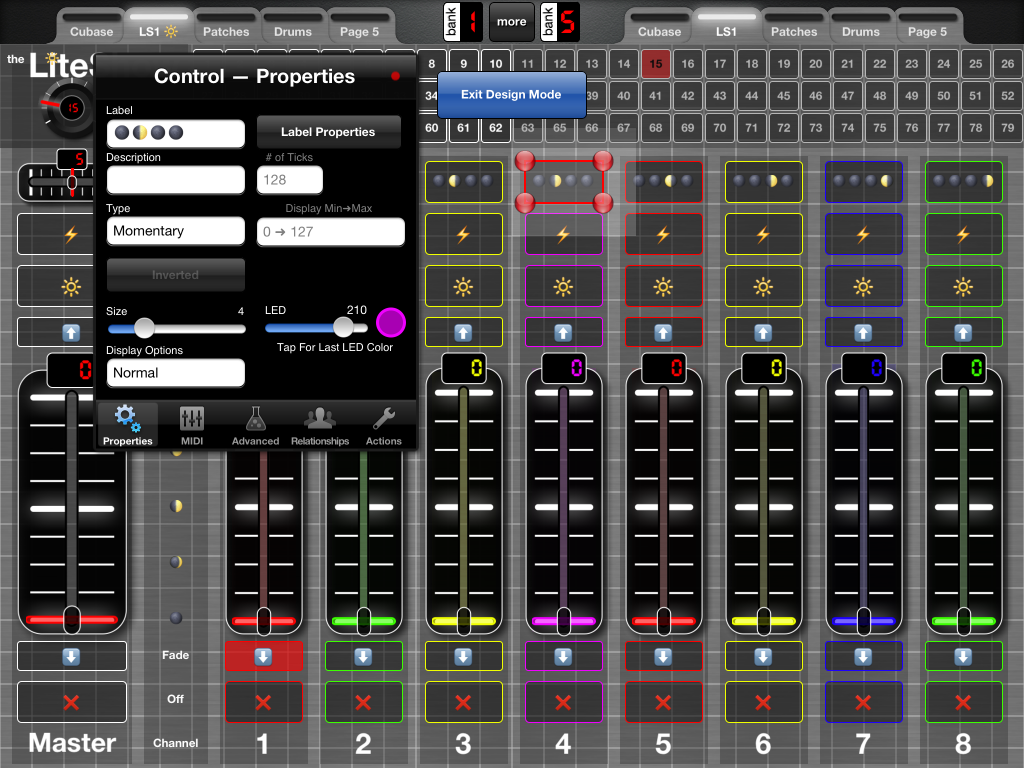The image size is (1024, 768).
Task: Switch to right Cubase tab
Action: 660,27
